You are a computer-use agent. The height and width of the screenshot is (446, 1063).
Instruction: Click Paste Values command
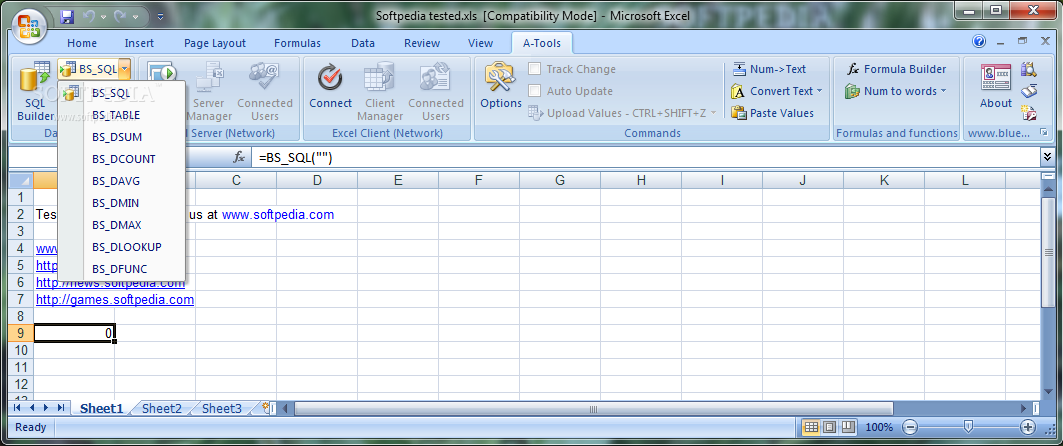point(773,113)
